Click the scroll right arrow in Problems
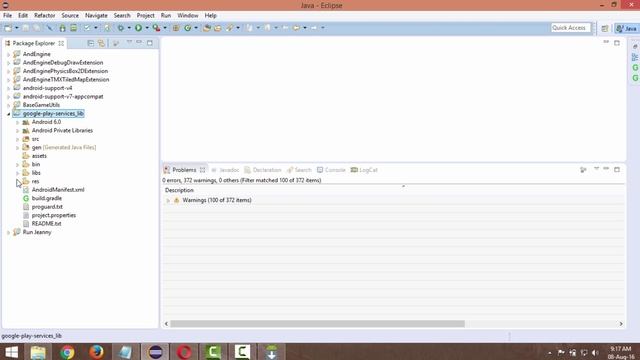This screenshot has height=360, width=640. click(x=621, y=324)
